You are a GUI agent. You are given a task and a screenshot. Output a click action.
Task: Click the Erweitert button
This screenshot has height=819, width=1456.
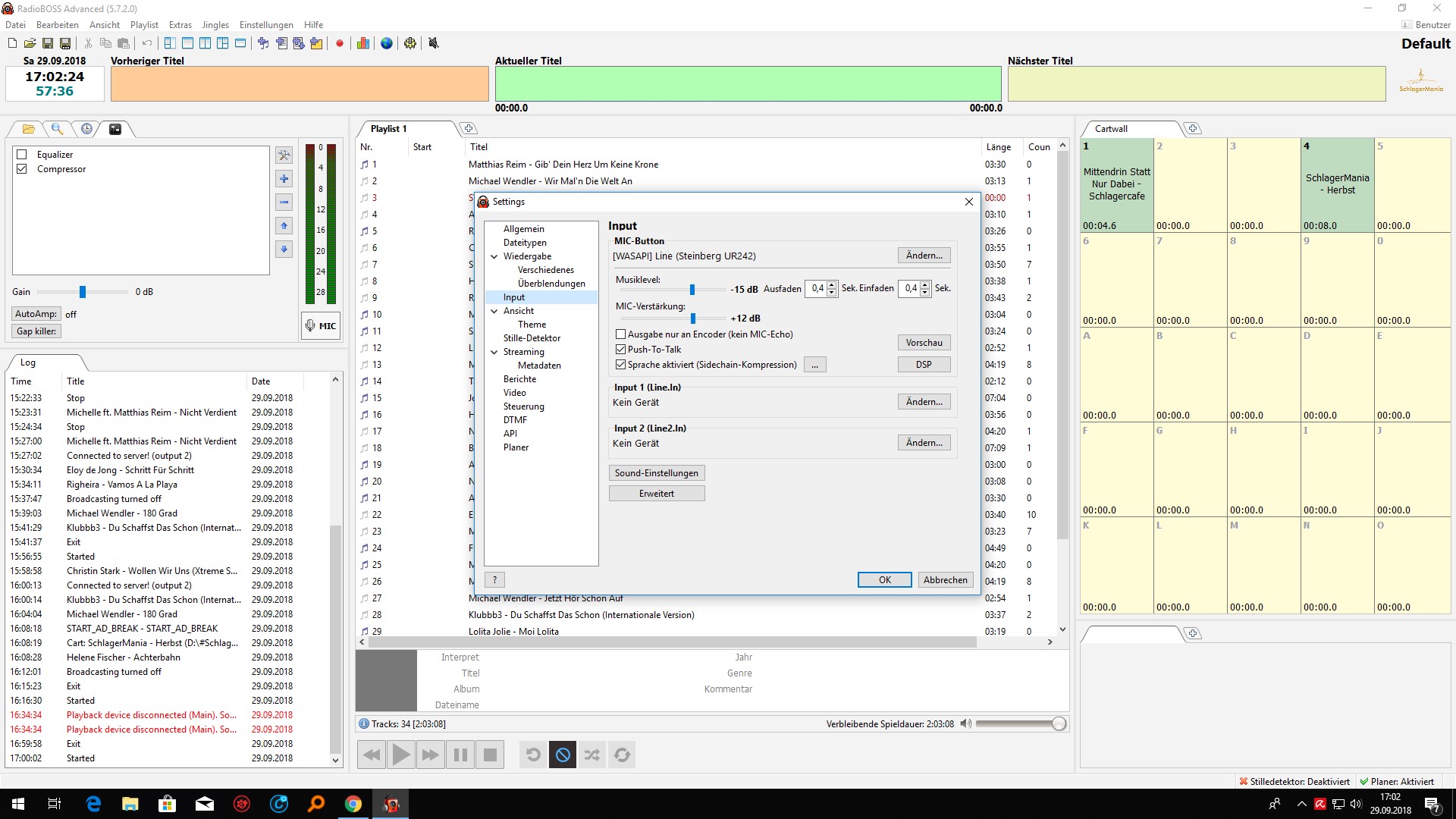coord(657,494)
